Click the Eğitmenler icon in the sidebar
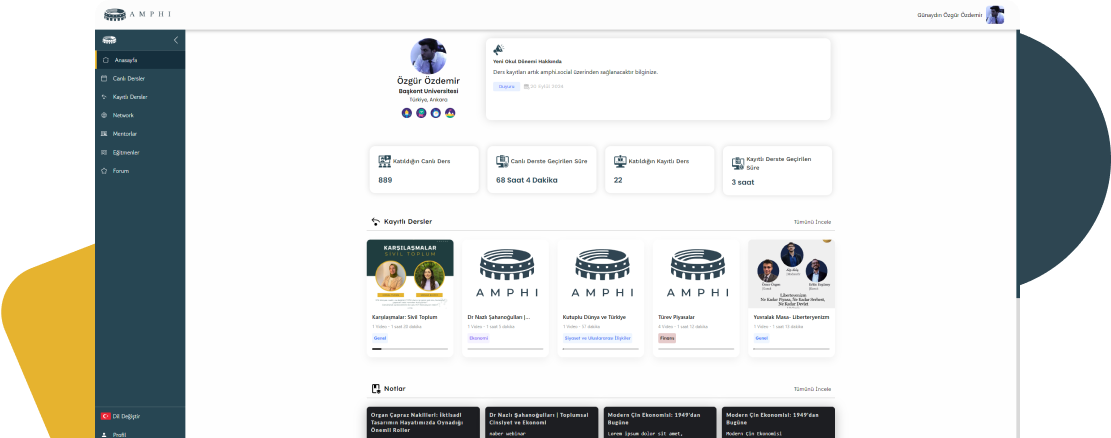Image resolution: width=1111 pixels, height=438 pixels. 104,152
